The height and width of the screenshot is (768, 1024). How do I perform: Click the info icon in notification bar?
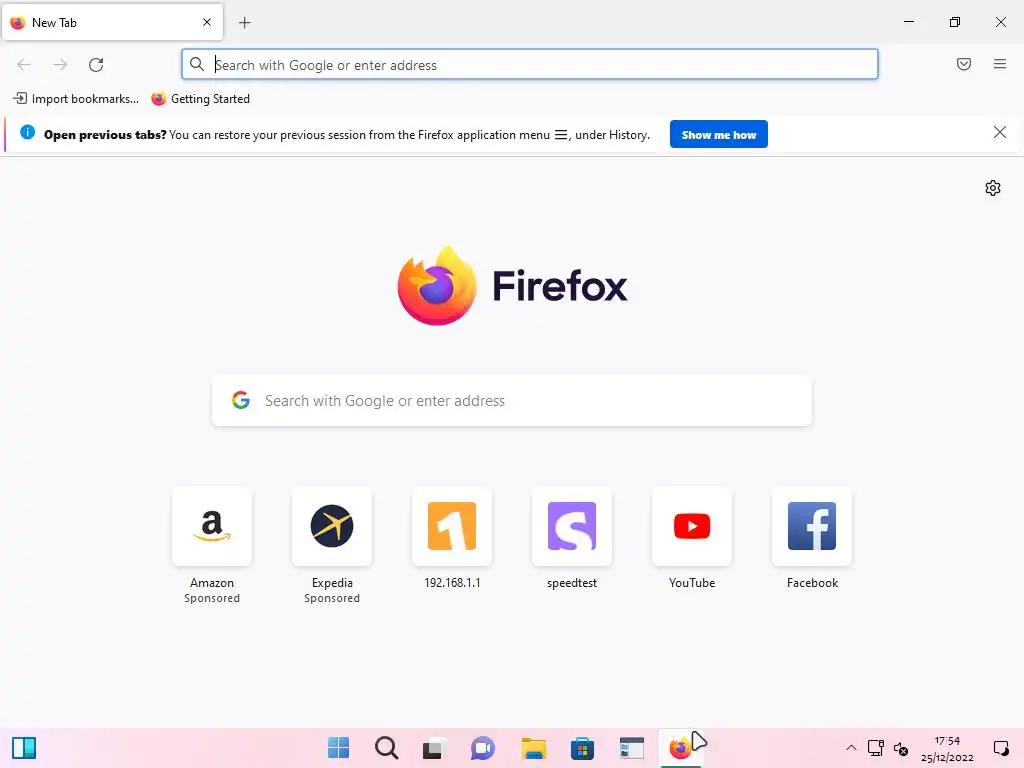(x=27, y=133)
